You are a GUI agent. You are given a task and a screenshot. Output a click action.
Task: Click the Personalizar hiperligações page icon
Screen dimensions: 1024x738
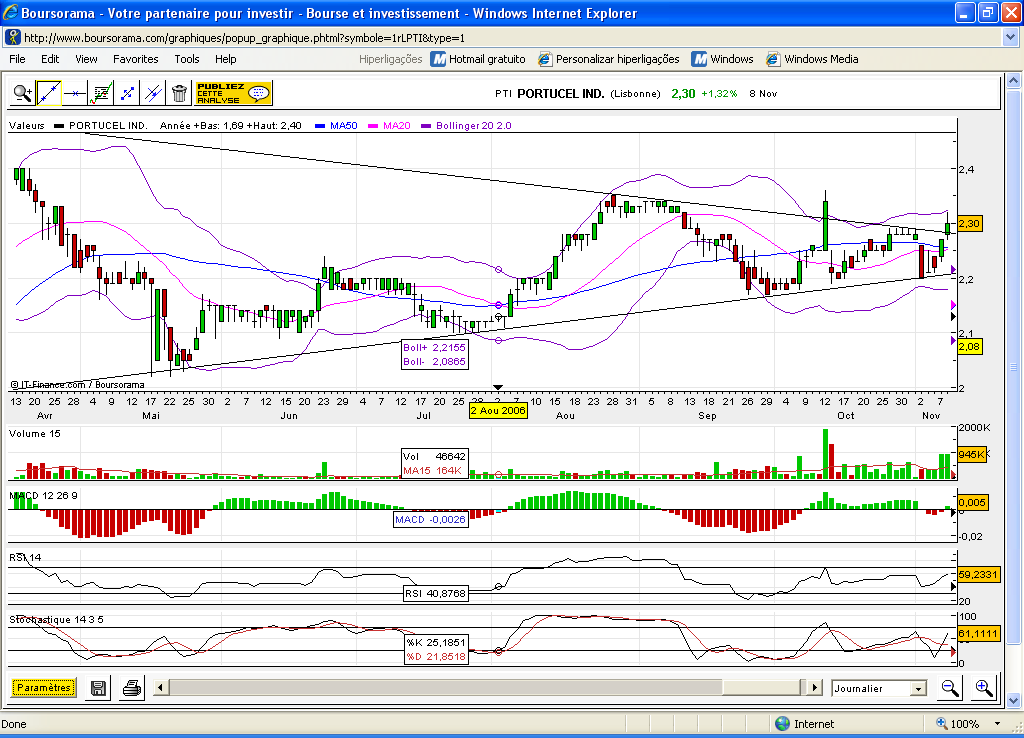click(545, 59)
